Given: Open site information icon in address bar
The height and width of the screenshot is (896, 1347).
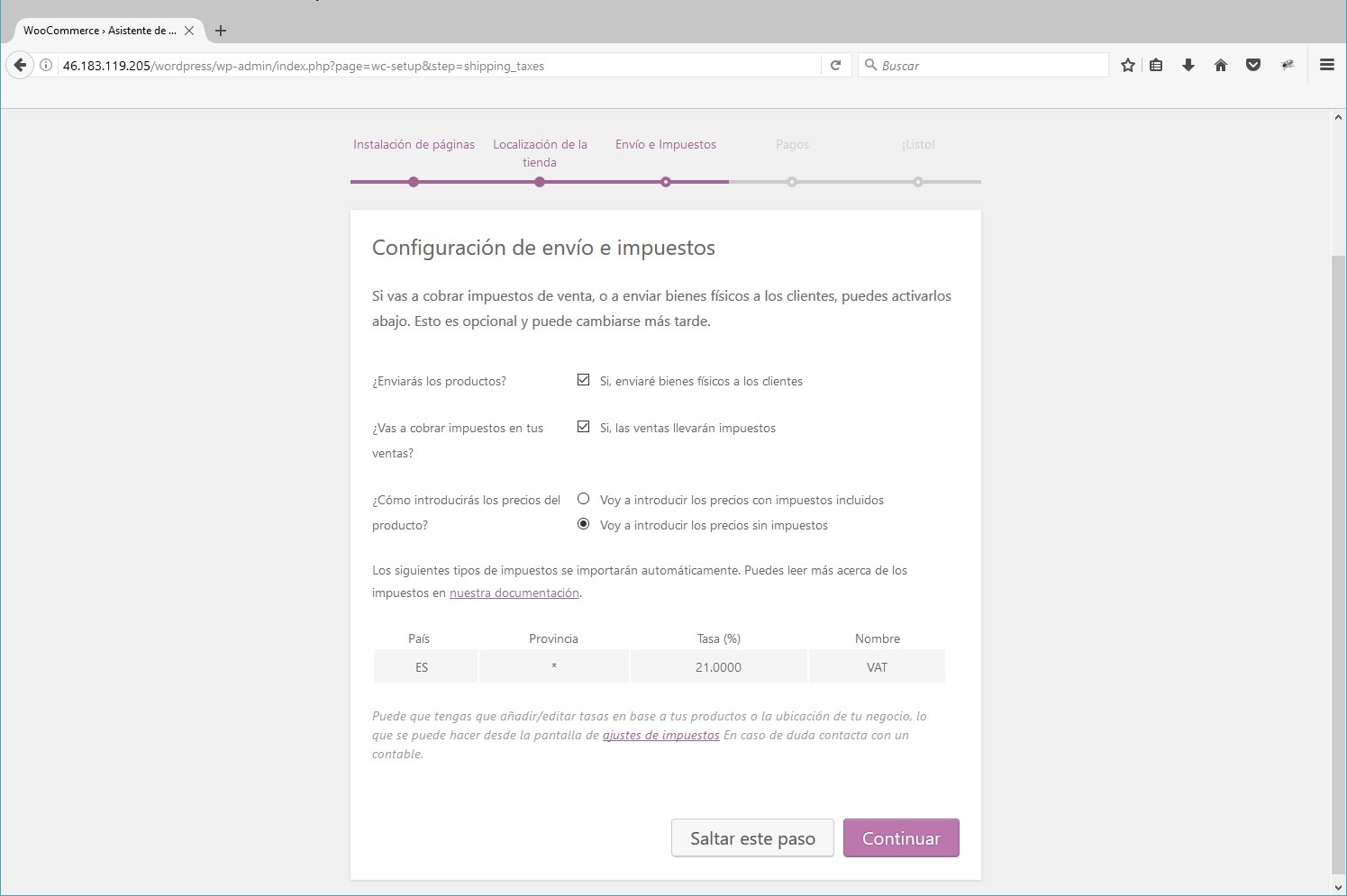Looking at the screenshot, I should click(x=46, y=65).
